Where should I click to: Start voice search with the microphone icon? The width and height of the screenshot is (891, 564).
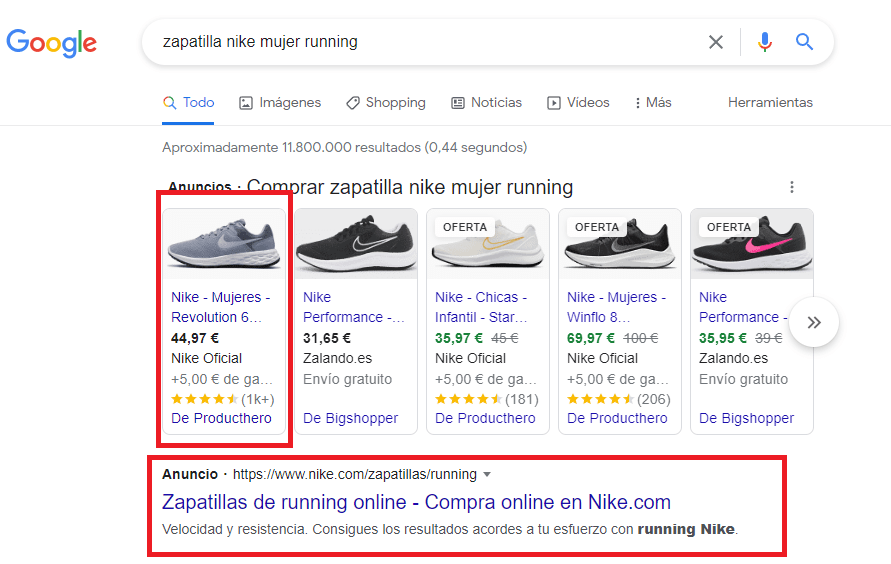765,41
